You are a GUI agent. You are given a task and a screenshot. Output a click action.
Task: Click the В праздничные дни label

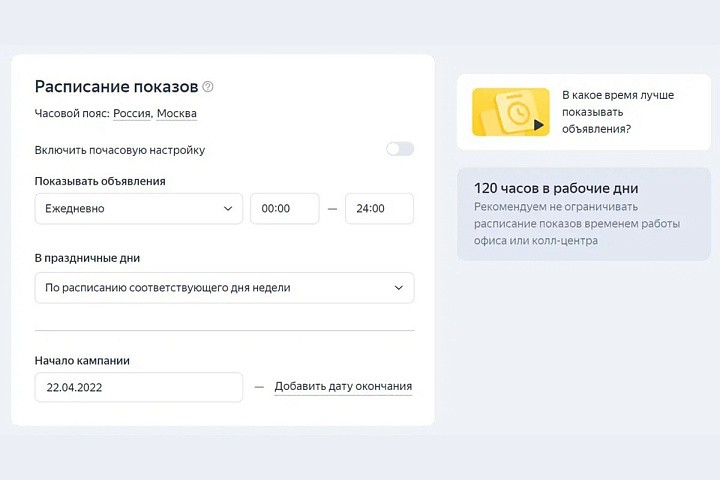click(x=87, y=258)
